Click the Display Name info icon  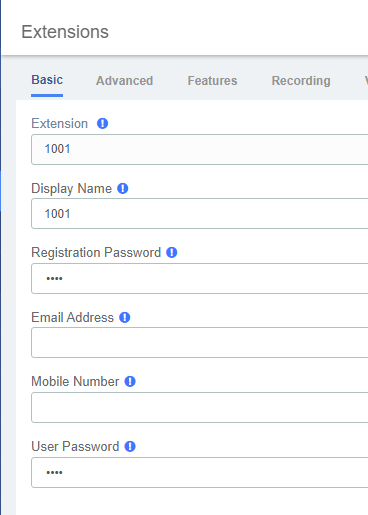coord(123,189)
